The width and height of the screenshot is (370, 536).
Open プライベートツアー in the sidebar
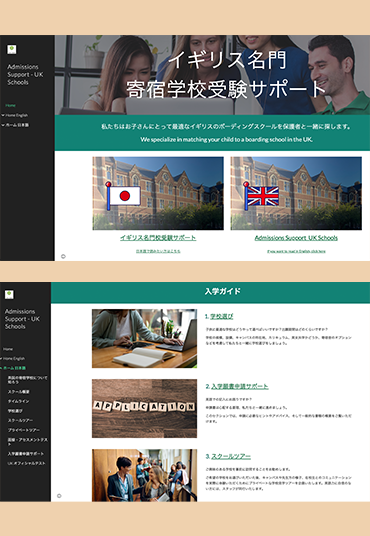point(24,430)
